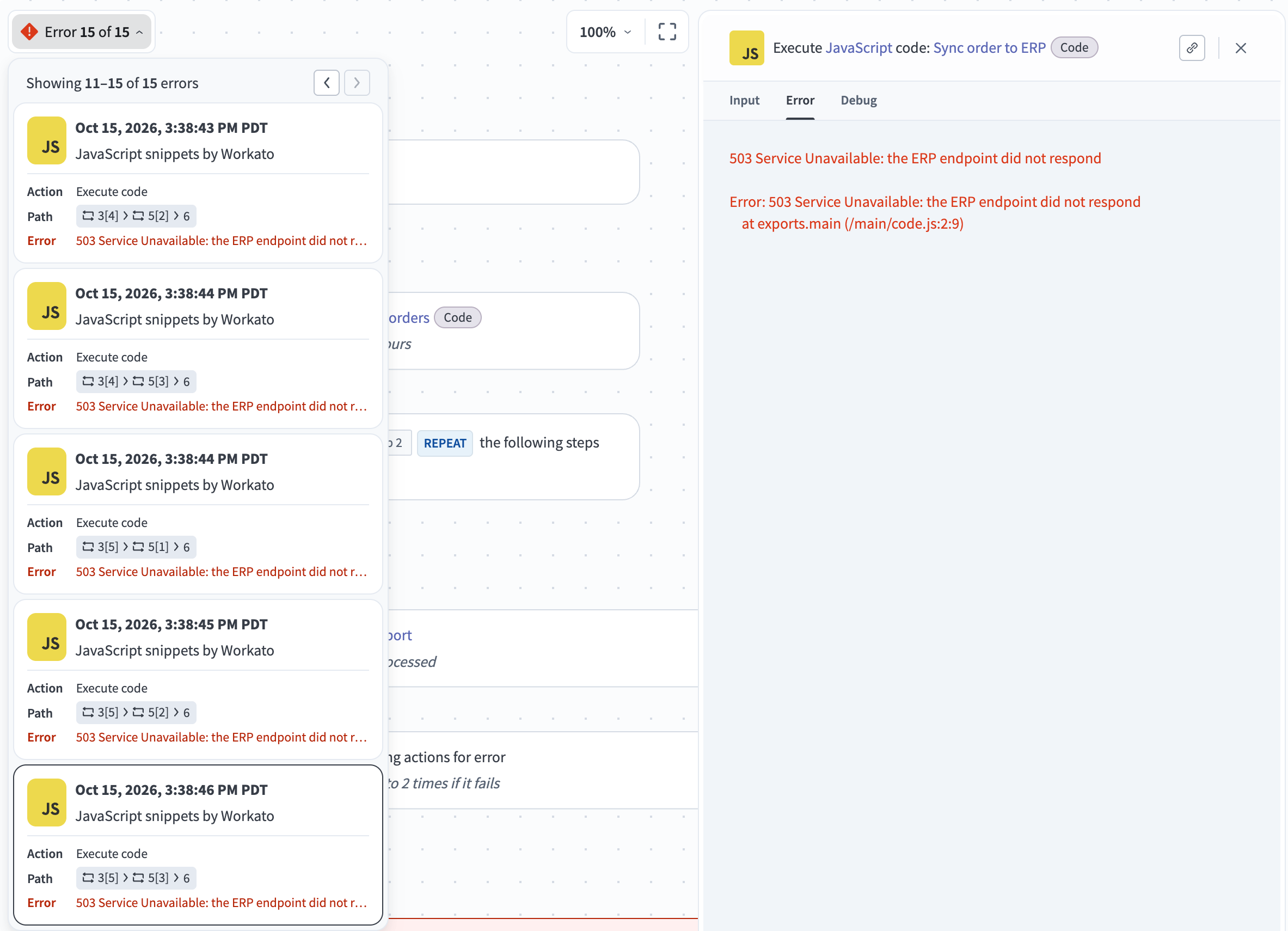Click 'Execute code' in 3:38:46 PM card

(112, 854)
